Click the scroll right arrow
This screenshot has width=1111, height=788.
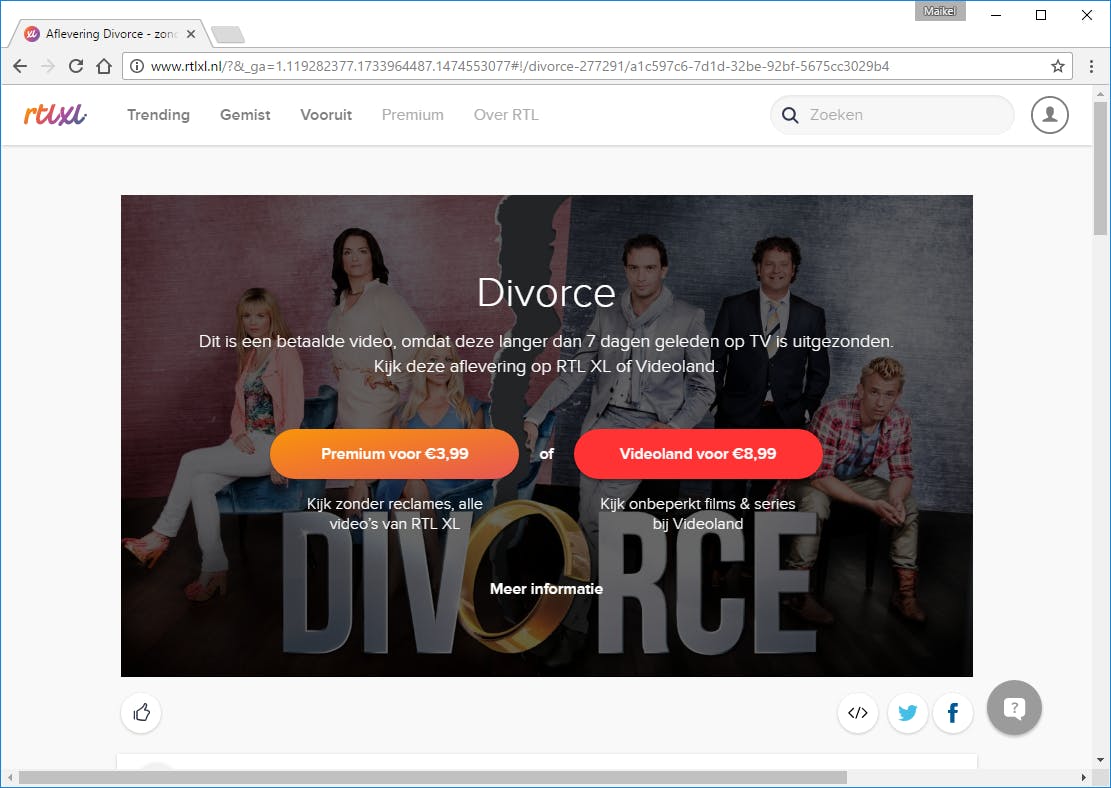click(1084, 777)
